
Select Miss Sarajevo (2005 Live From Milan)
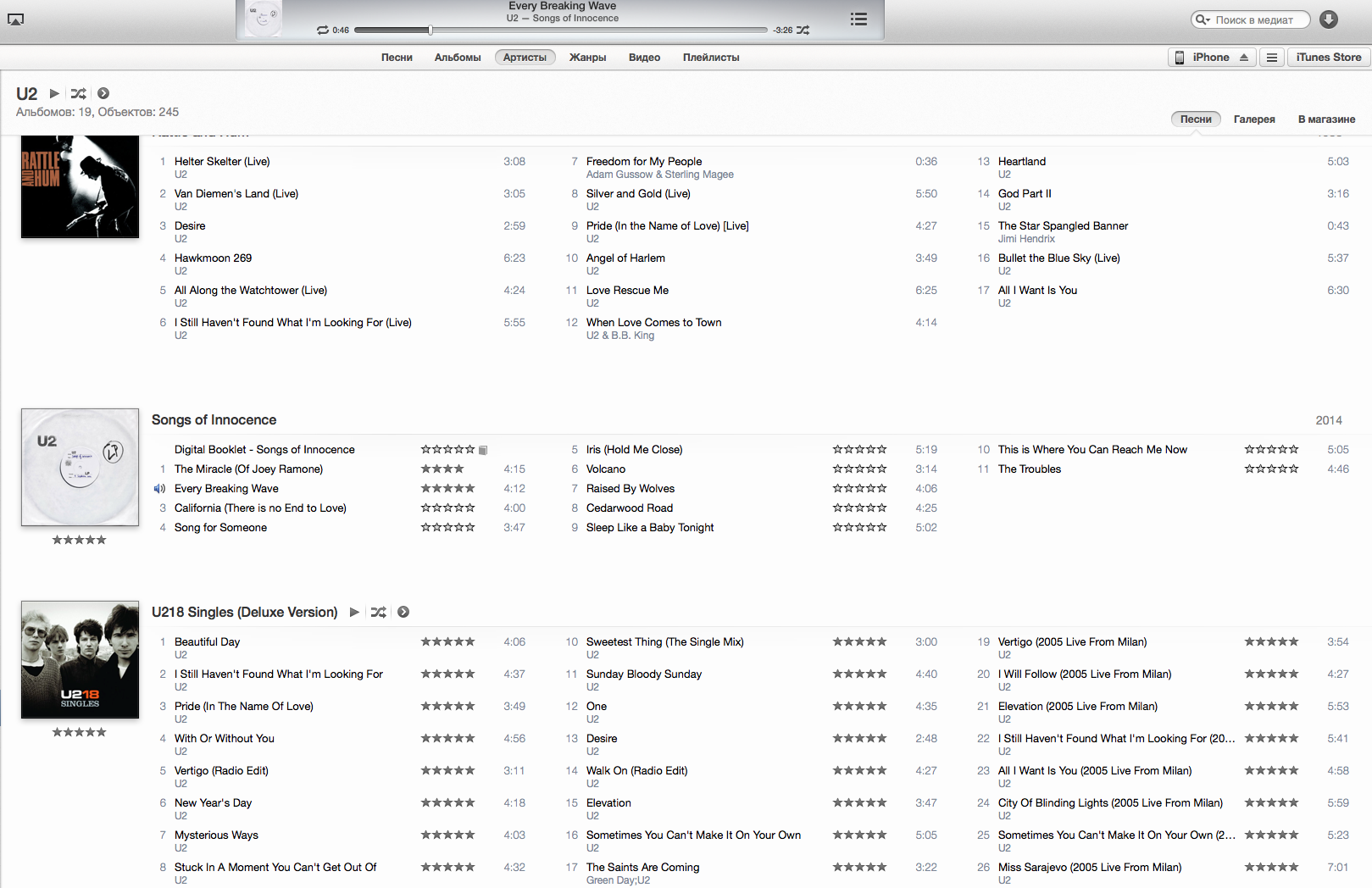coord(1089,868)
